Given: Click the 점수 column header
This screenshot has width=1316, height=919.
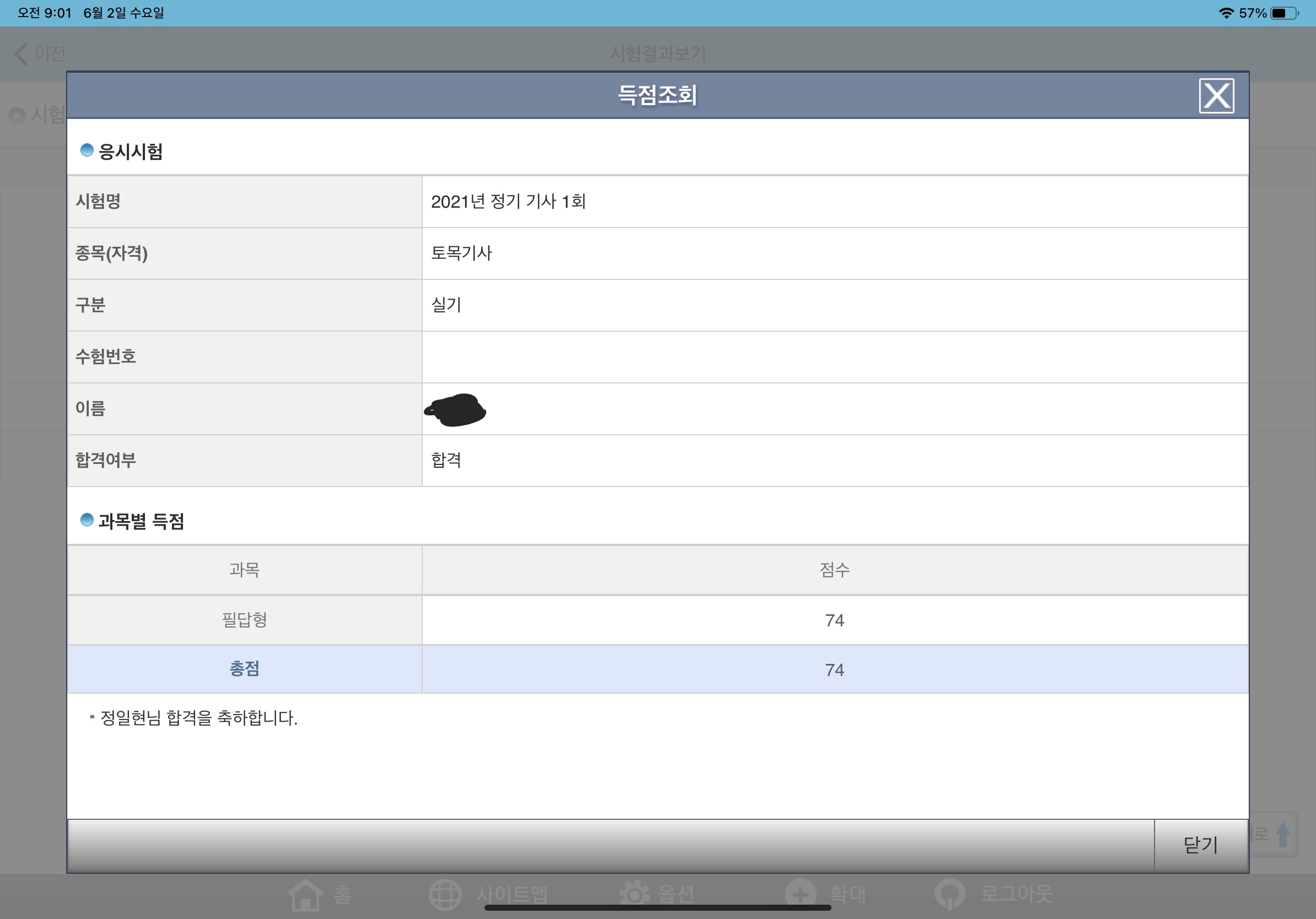Looking at the screenshot, I should (834, 570).
